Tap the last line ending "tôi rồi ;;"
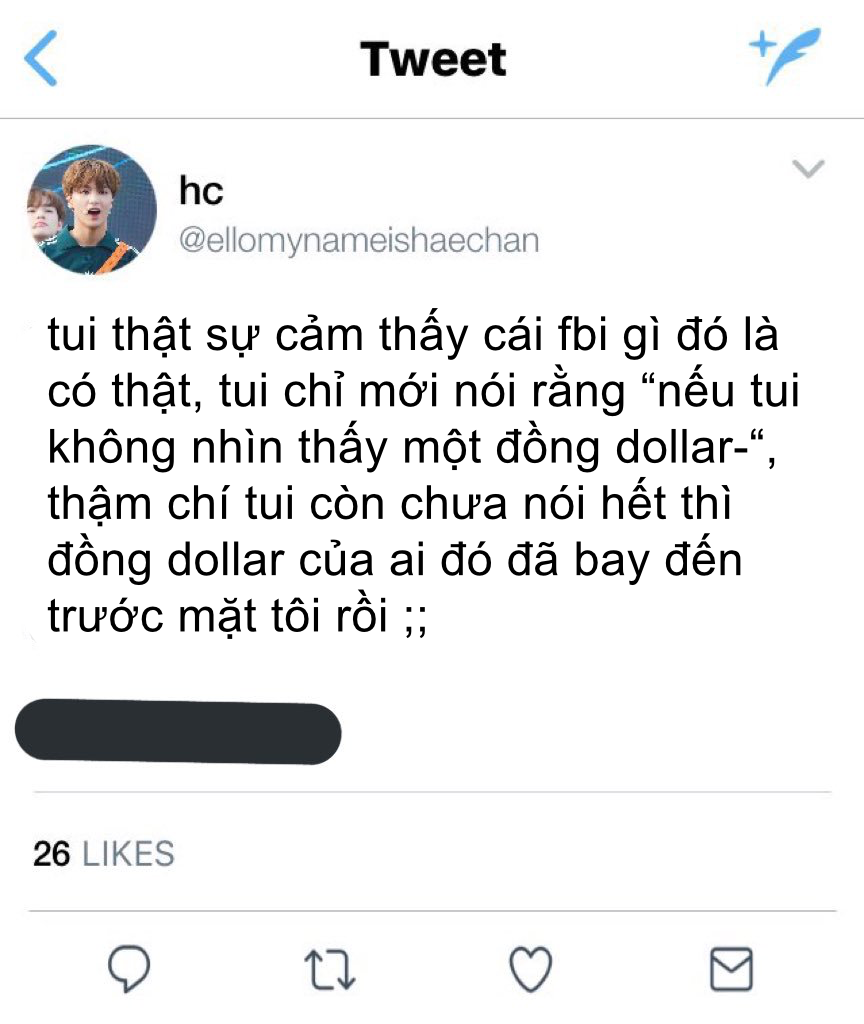Screen dimensions: 864x1024 [237, 616]
